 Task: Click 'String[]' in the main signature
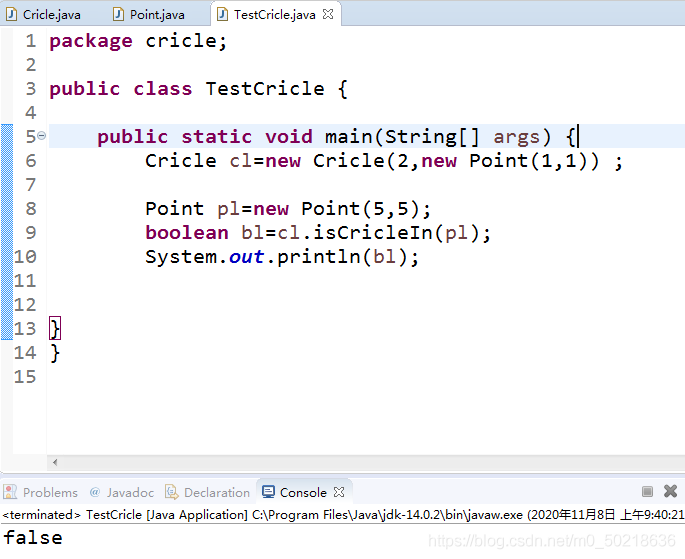[x=432, y=137]
